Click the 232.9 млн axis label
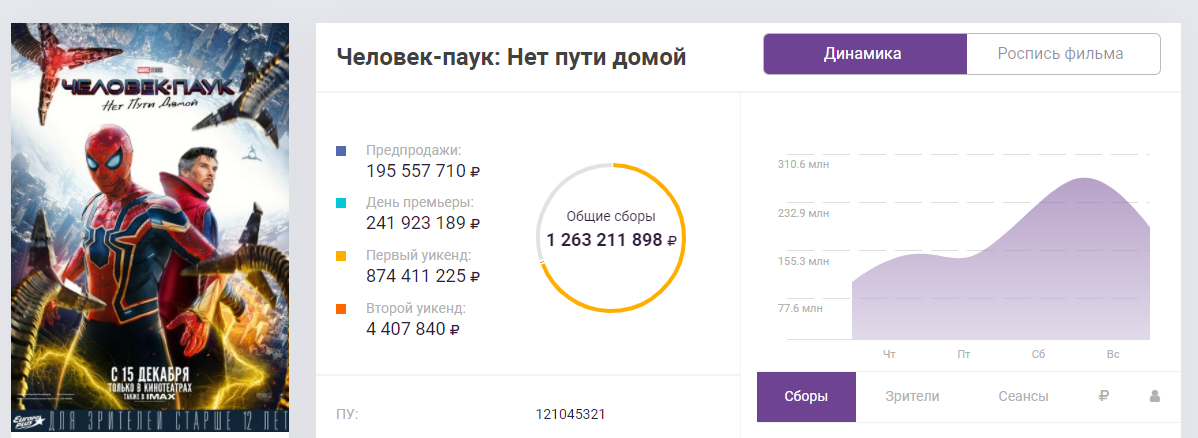The image size is (1198, 438). coord(803,213)
